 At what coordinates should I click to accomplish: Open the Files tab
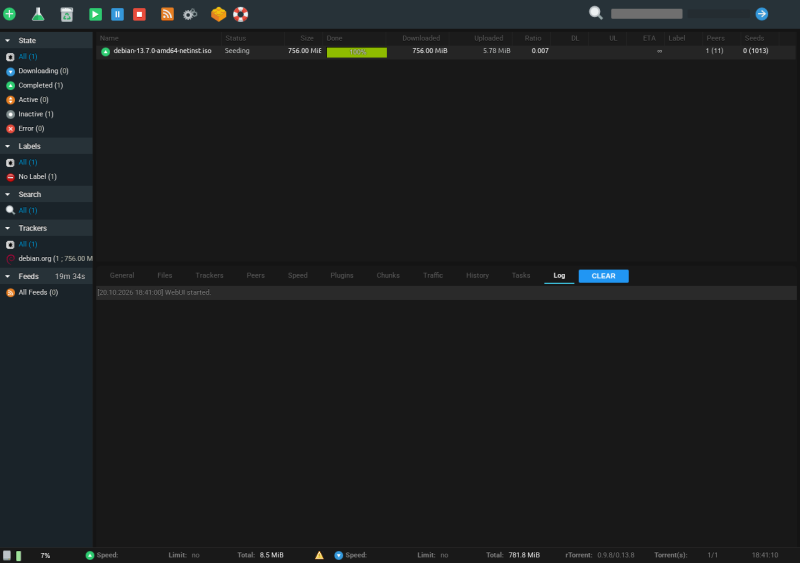(x=165, y=276)
